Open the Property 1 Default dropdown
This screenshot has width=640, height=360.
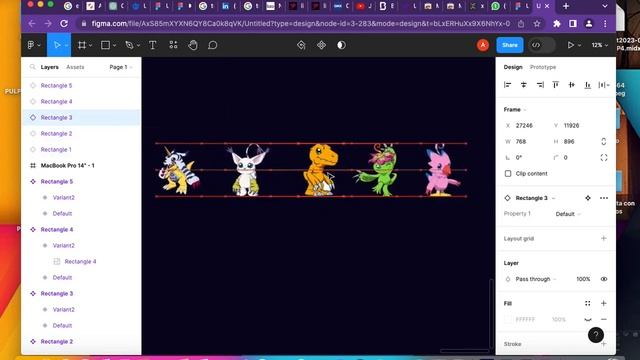568,214
